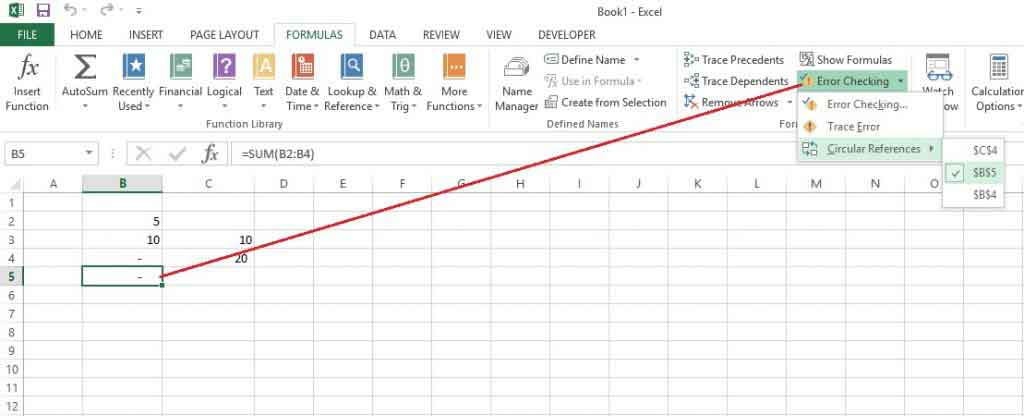
Task: Click the Save icon in quick access
Action: pos(43,11)
